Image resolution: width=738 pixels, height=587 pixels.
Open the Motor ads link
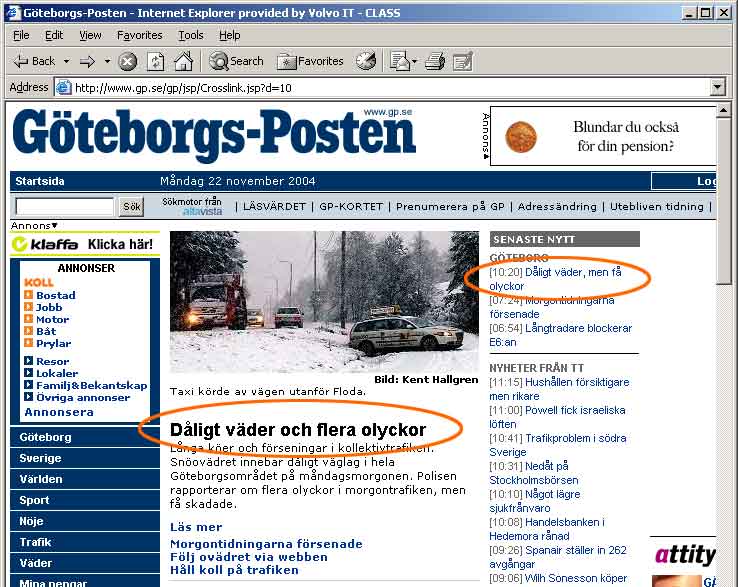point(52,319)
